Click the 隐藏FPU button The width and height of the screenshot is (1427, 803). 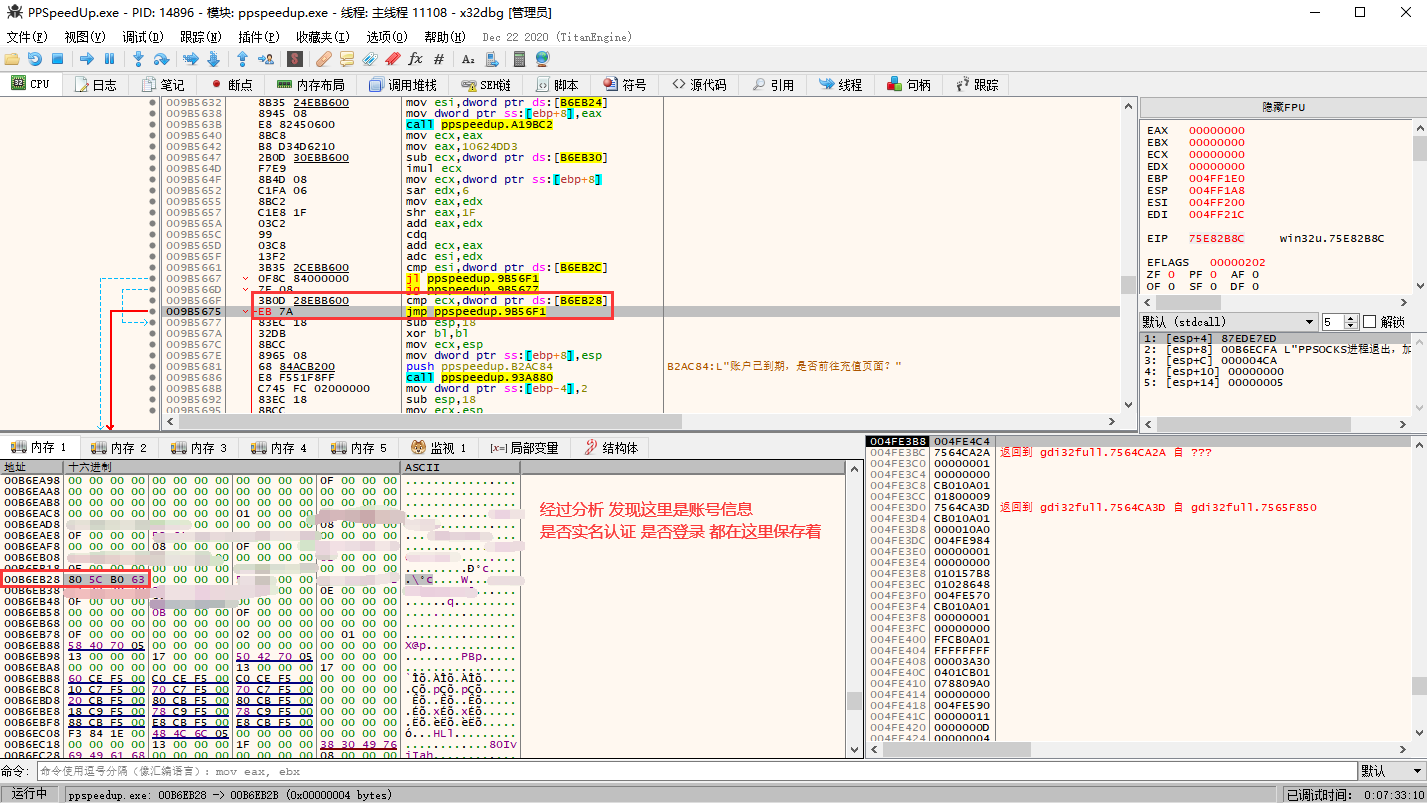[1283, 107]
